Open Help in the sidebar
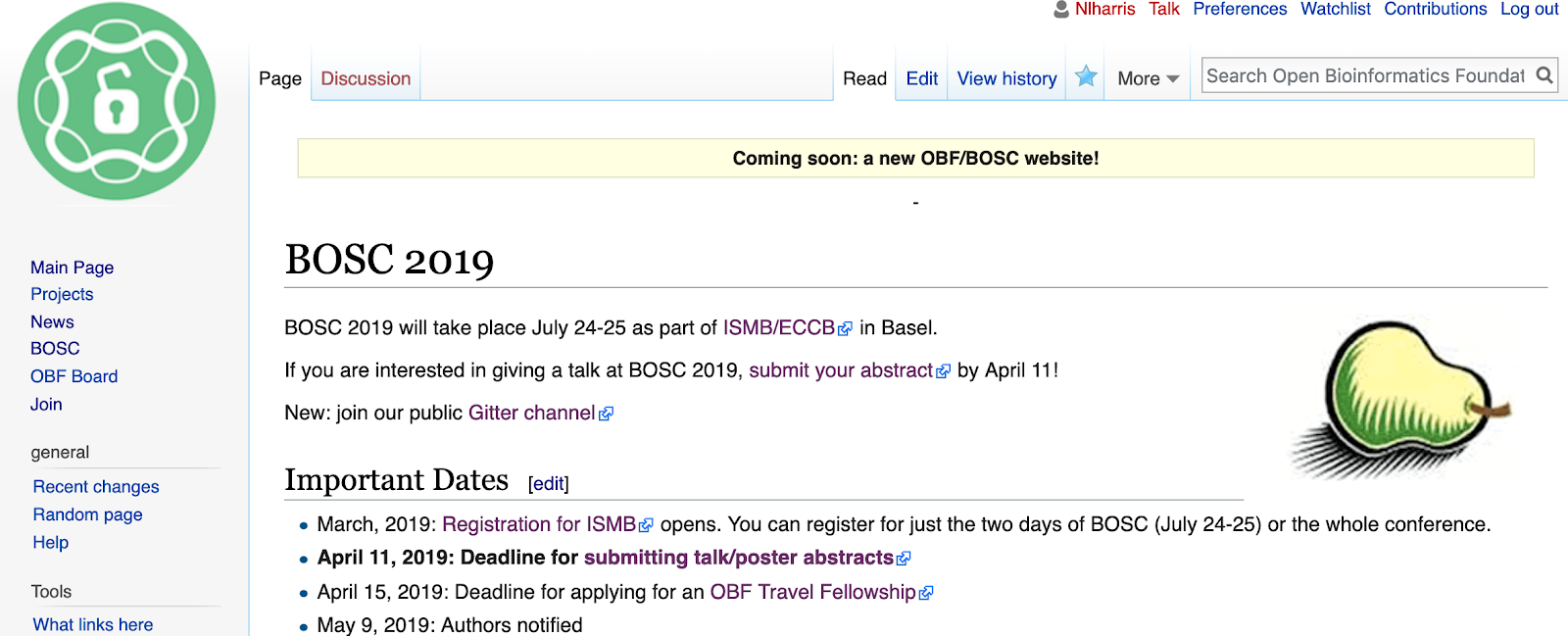This screenshot has width=1568, height=636. [x=50, y=542]
